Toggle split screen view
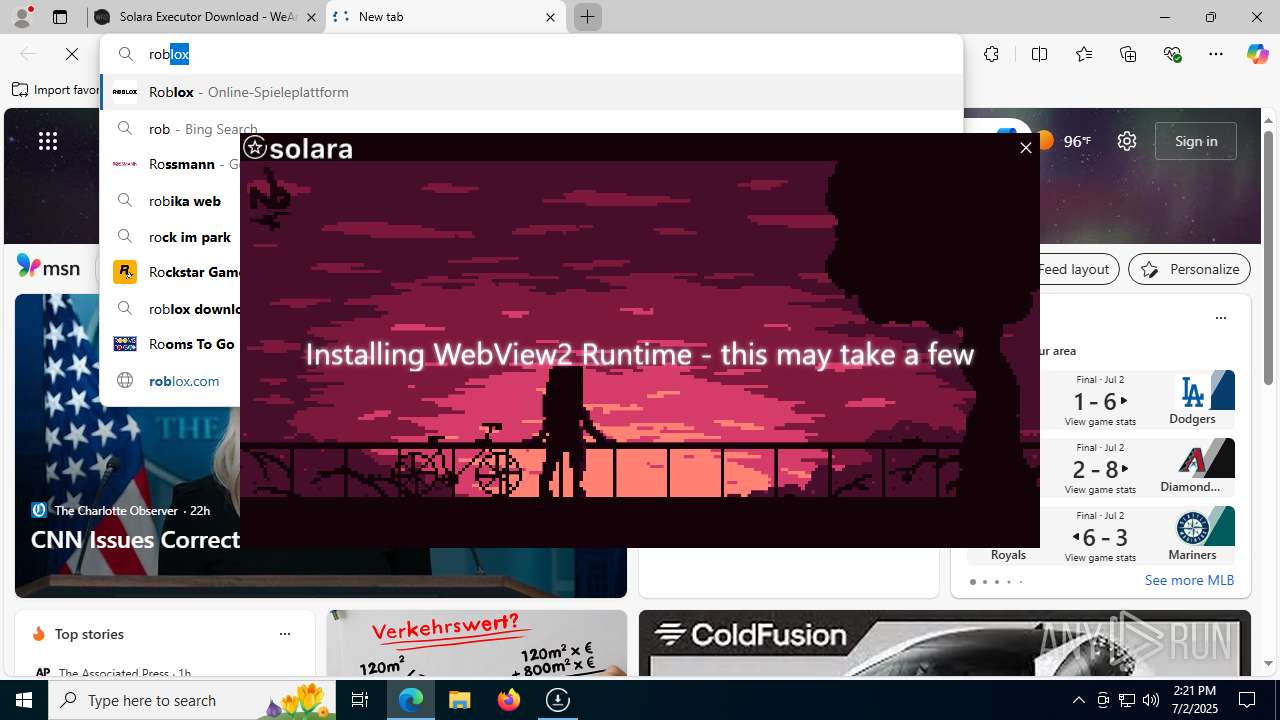Screen dimensions: 1280x720 [x=1039, y=54]
